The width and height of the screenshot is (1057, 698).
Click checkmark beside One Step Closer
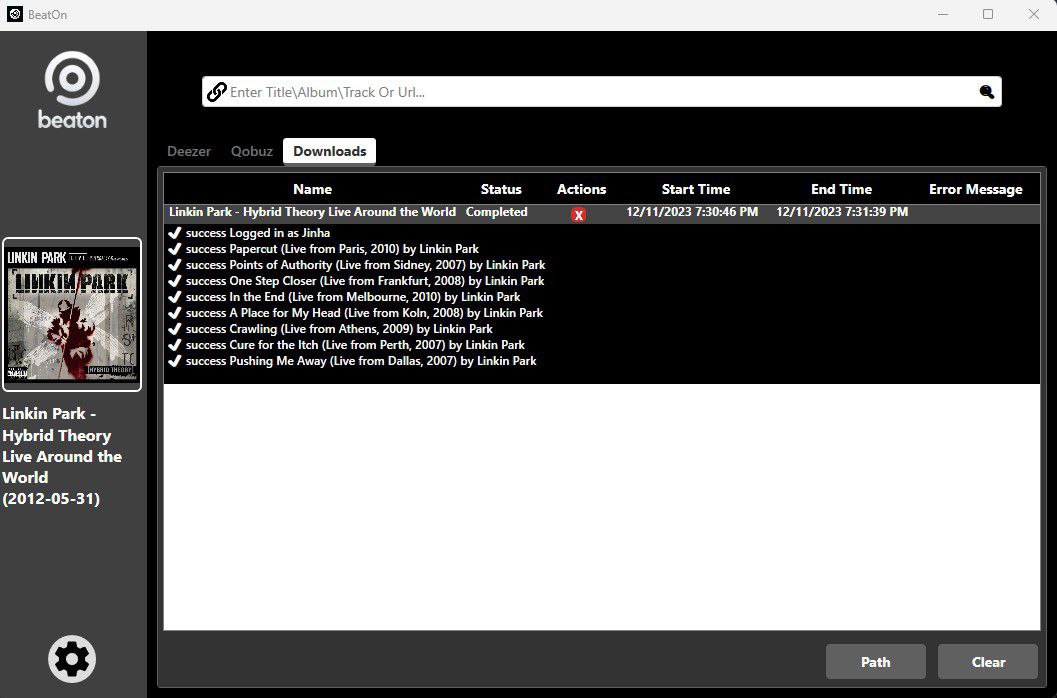point(175,281)
